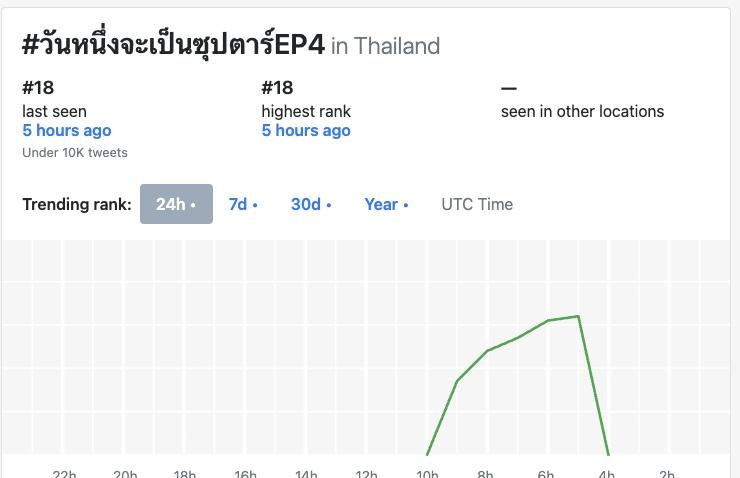
Task: Click the 8h label on the time axis
Action: pos(486,473)
